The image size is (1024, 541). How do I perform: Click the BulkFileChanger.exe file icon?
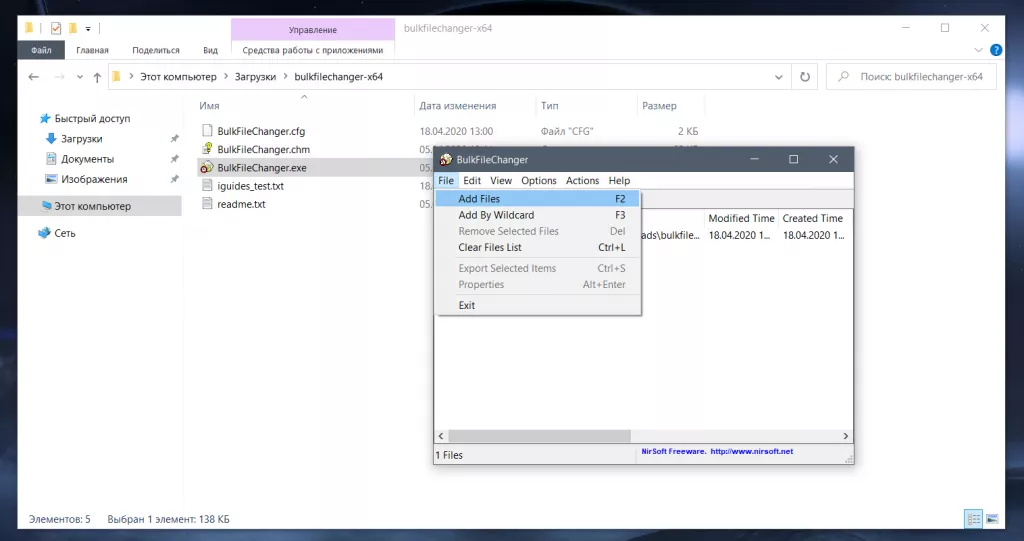point(207,168)
